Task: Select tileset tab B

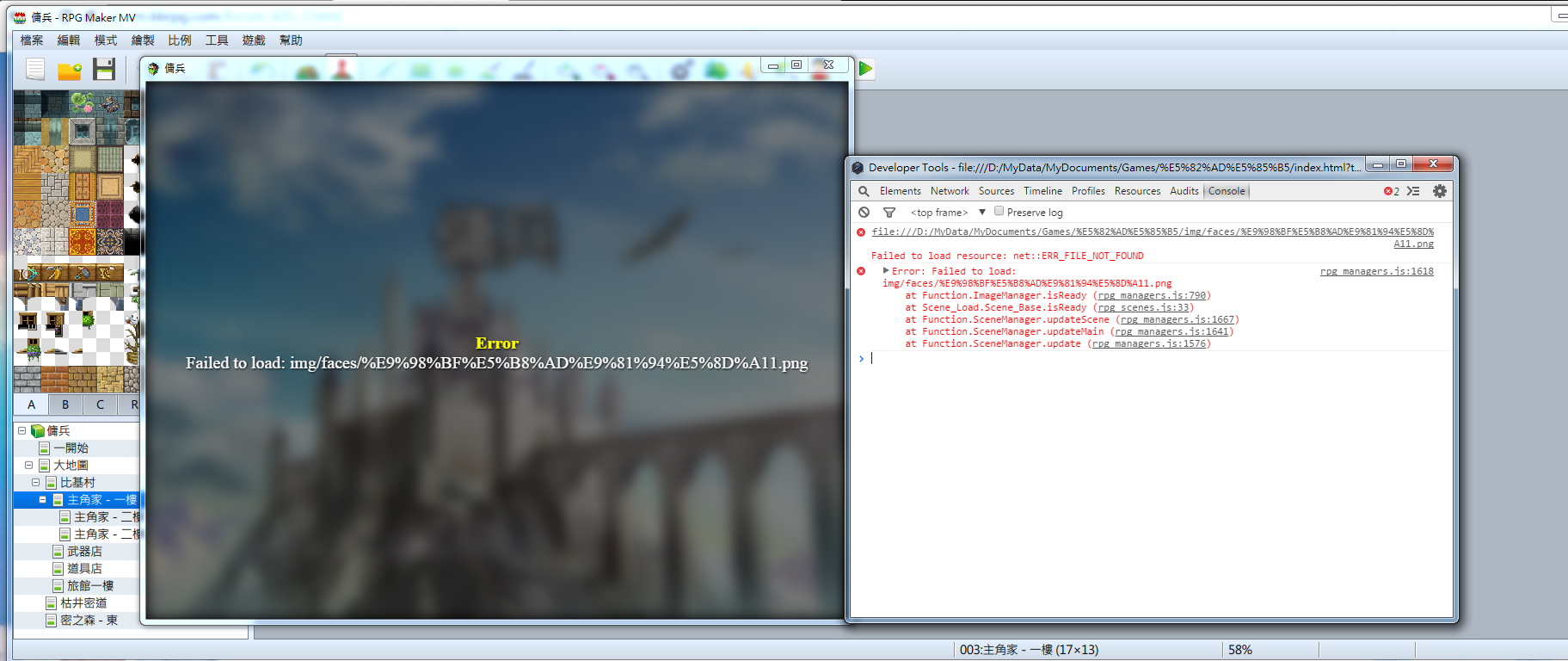Action: point(65,405)
